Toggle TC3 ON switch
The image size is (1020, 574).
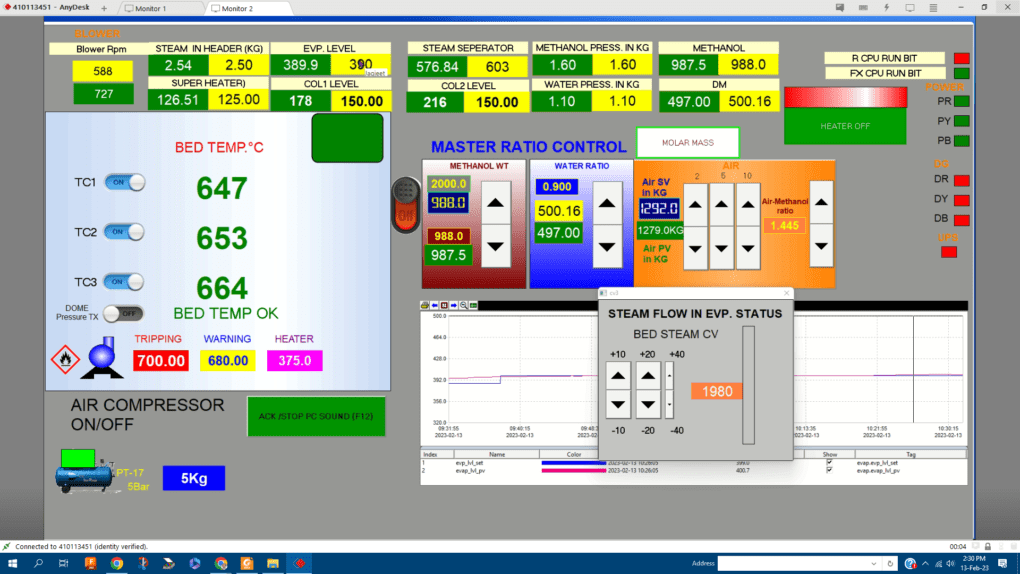coord(124,282)
